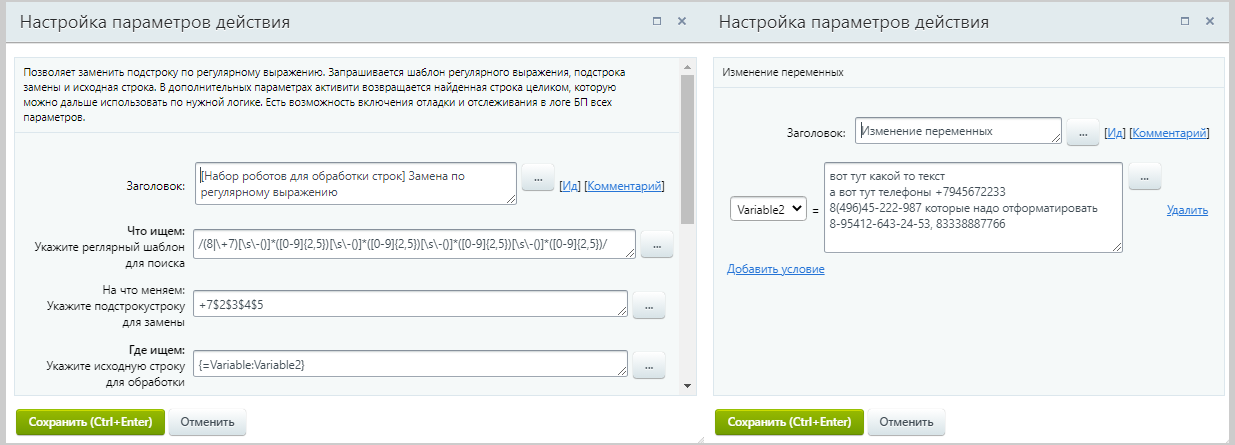Click Удалить link beside Variable2 row

1186,210
